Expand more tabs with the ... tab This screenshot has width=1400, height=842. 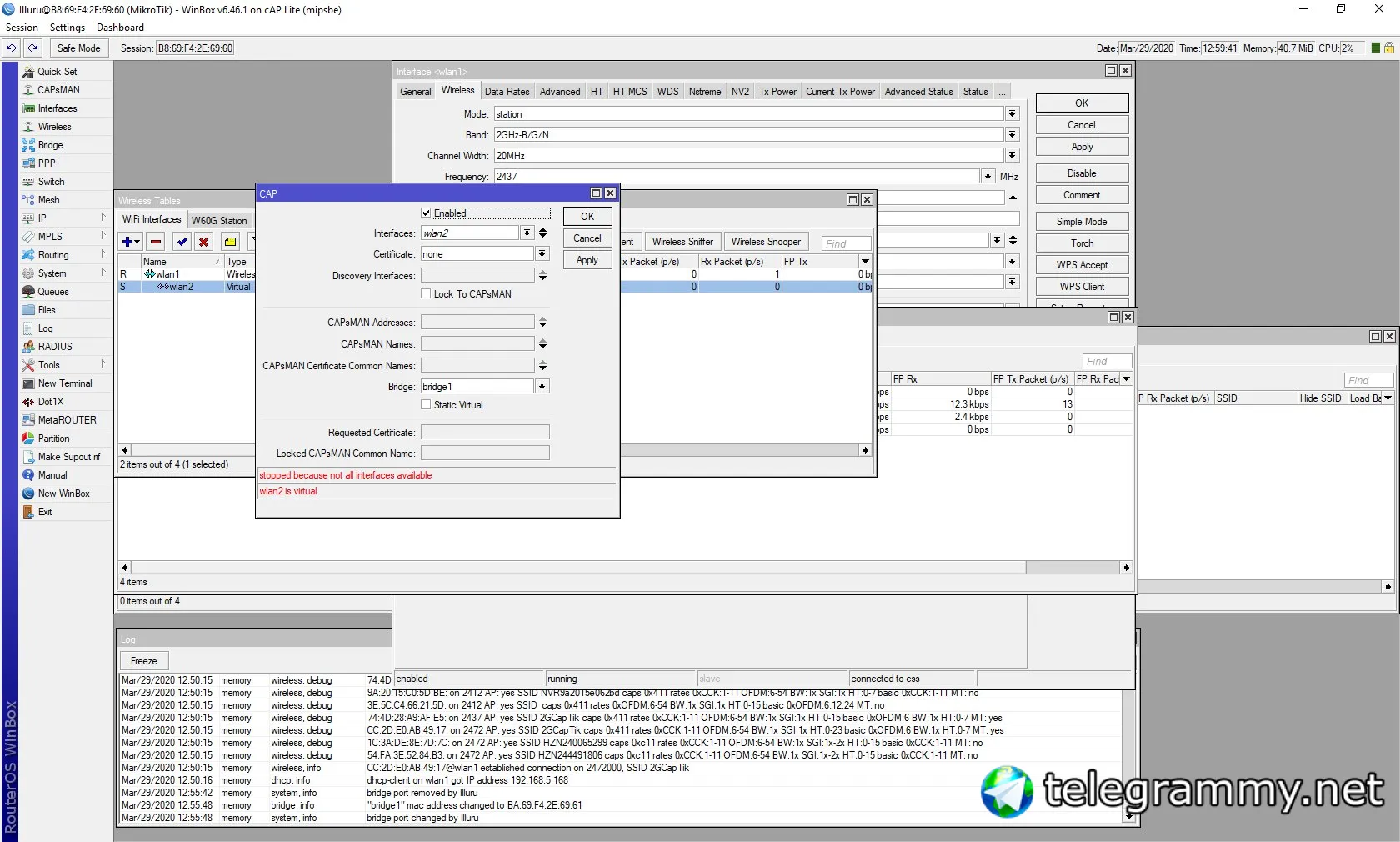coord(1002,92)
